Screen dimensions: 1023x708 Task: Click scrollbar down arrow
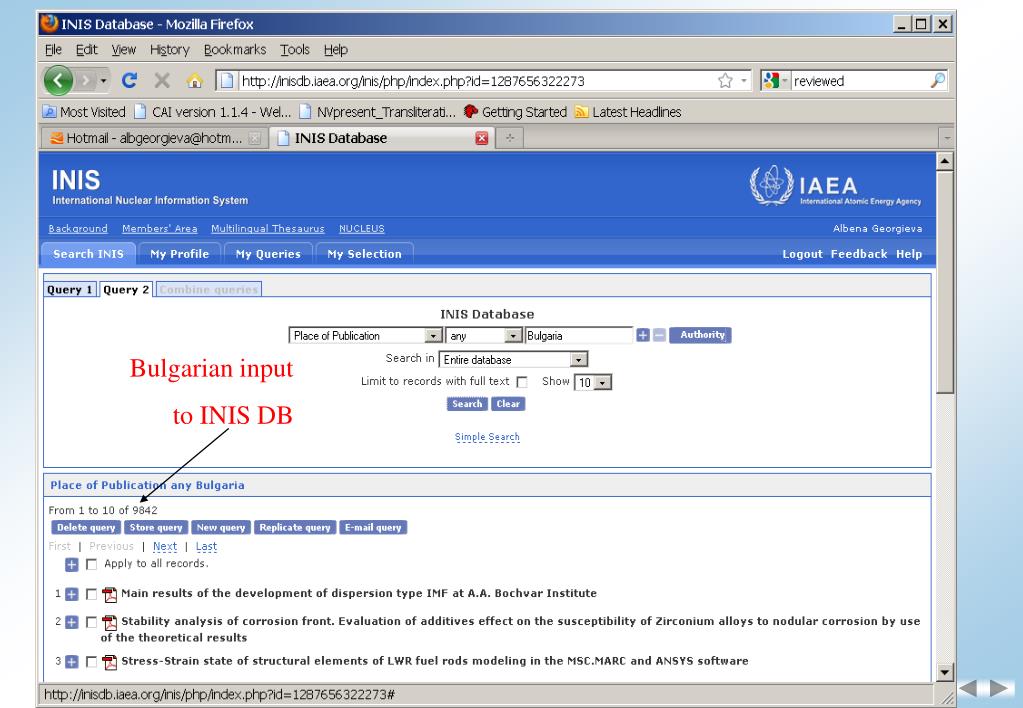point(945,672)
